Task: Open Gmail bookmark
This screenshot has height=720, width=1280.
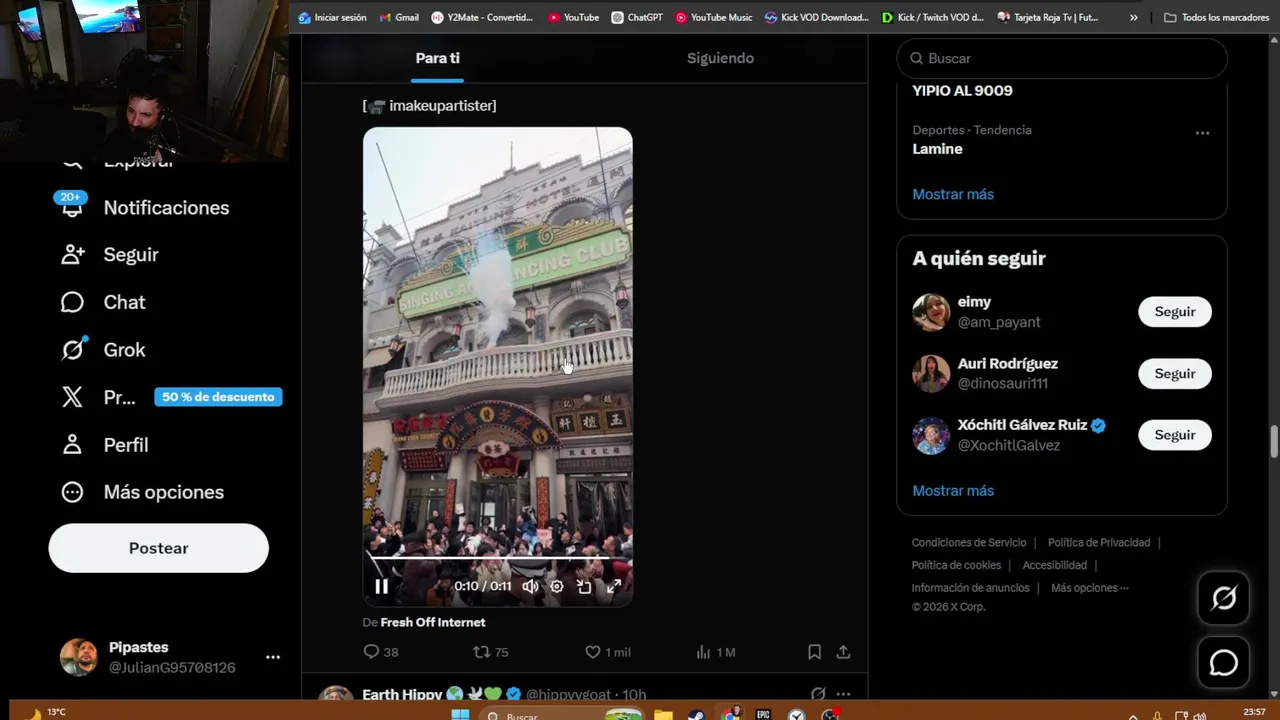Action: 398,17
